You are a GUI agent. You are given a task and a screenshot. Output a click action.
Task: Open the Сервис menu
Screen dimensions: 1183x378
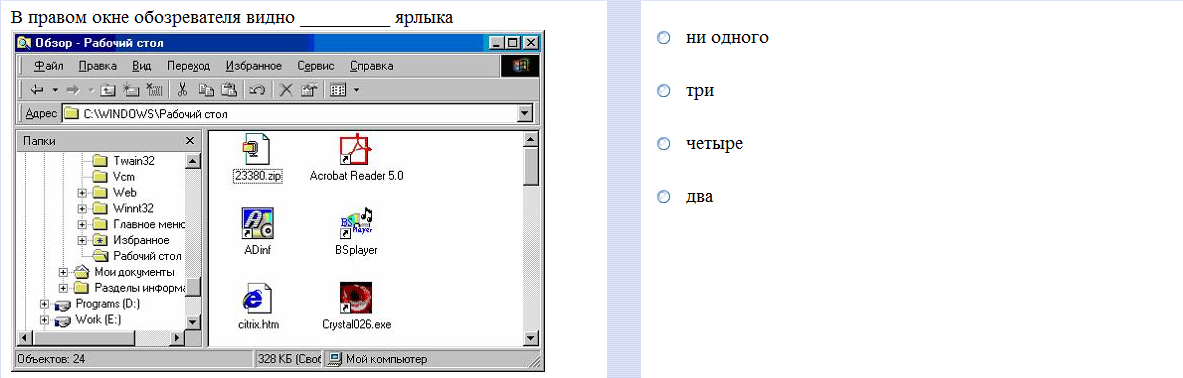click(x=316, y=66)
